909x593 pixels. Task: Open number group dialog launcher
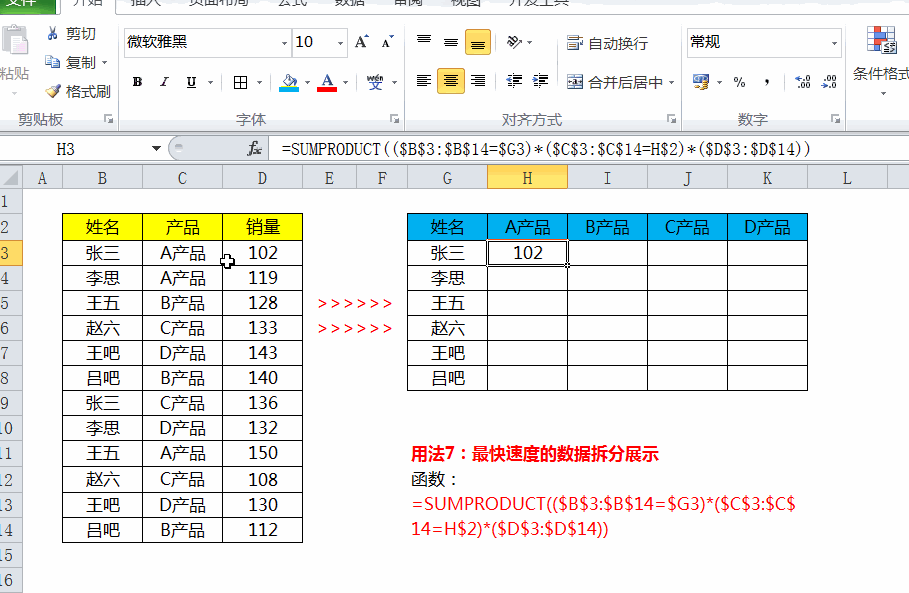coord(835,119)
